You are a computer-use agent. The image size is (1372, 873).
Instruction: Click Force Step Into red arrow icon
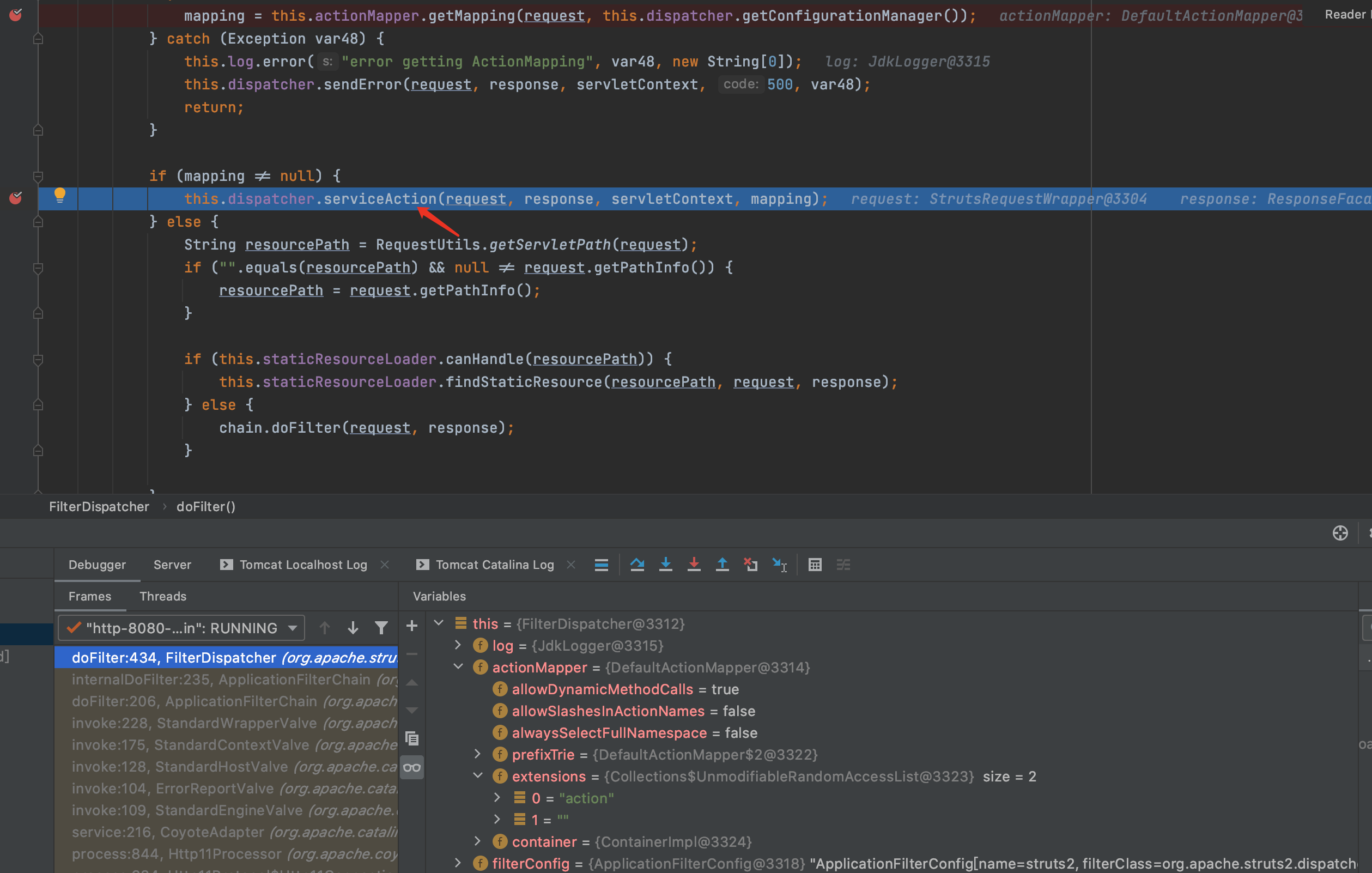[x=694, y=565]
